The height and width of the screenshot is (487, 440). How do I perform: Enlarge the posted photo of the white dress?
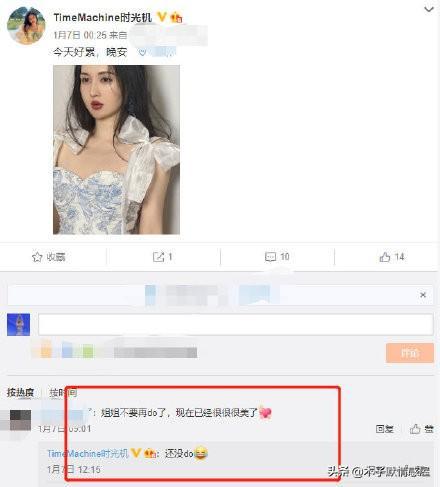[116, 150]
